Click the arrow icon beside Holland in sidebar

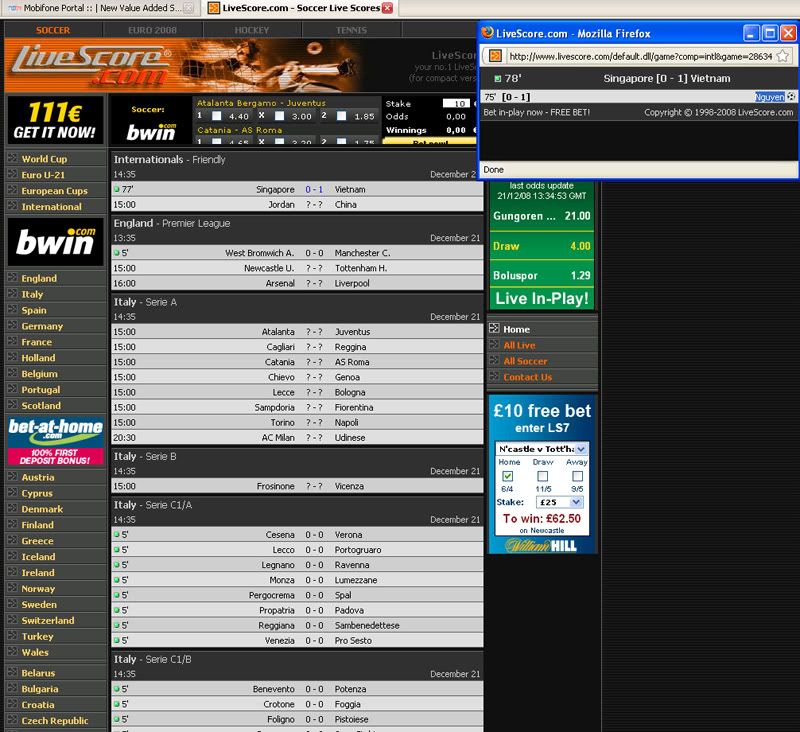click(x=12, y=357)
